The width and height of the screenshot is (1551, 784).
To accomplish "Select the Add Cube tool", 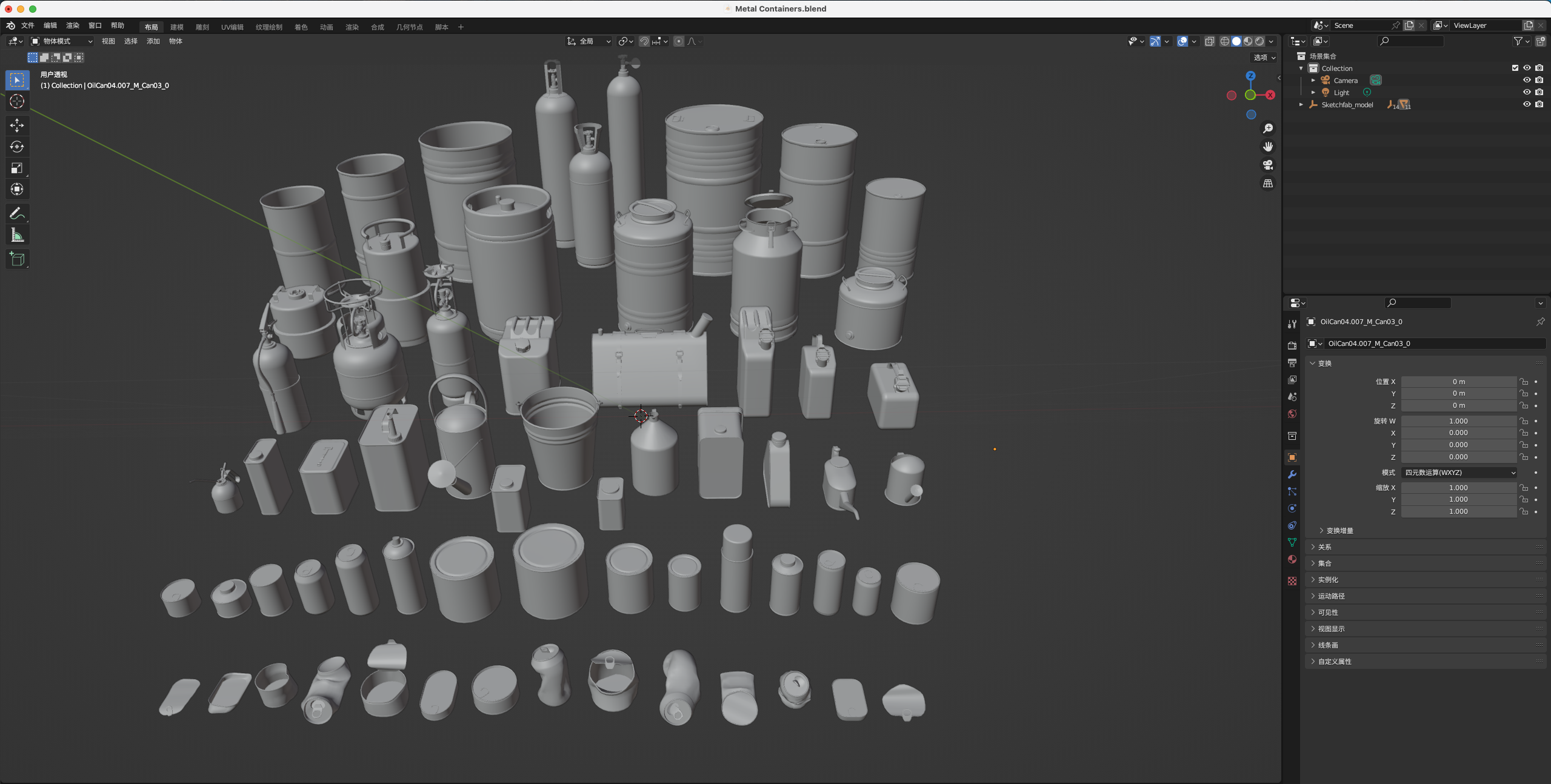I will click(17, 259).
